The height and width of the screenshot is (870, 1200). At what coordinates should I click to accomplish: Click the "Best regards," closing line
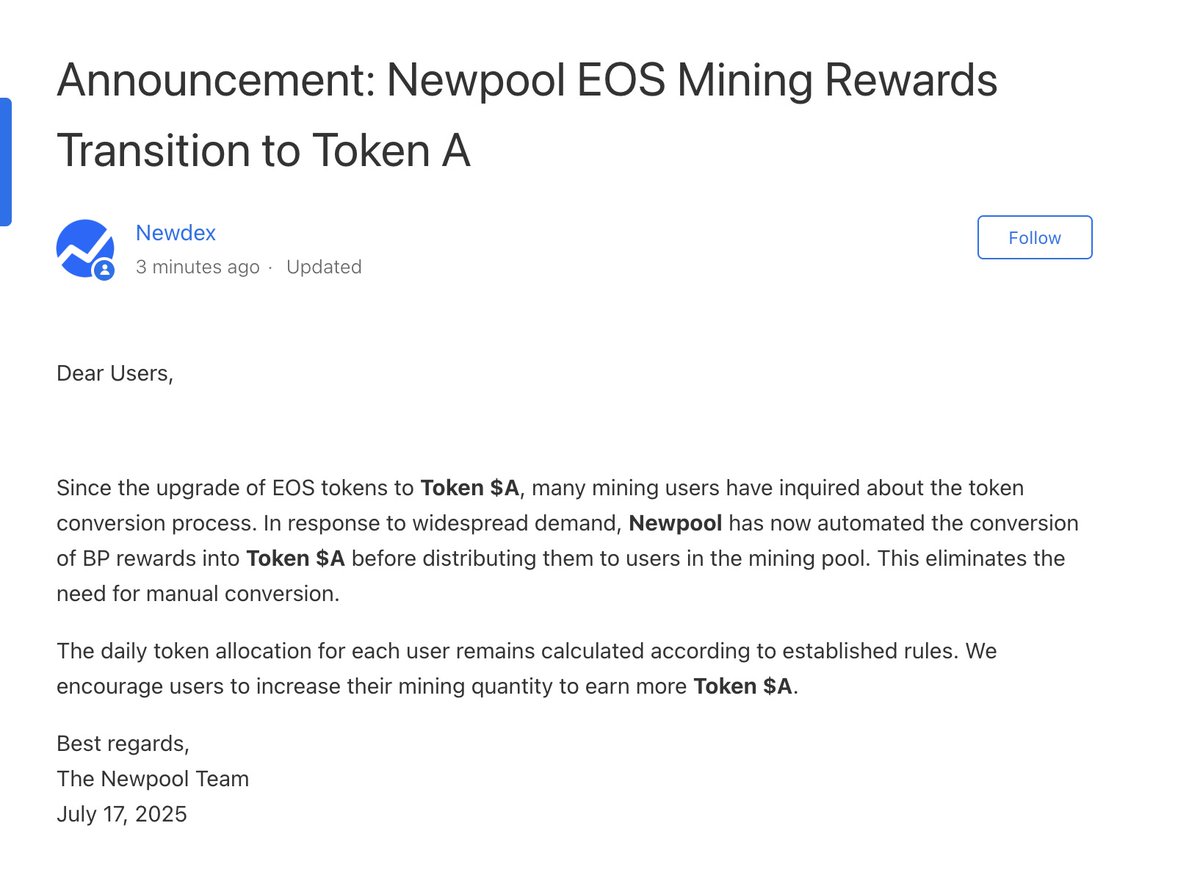(123, 744)
